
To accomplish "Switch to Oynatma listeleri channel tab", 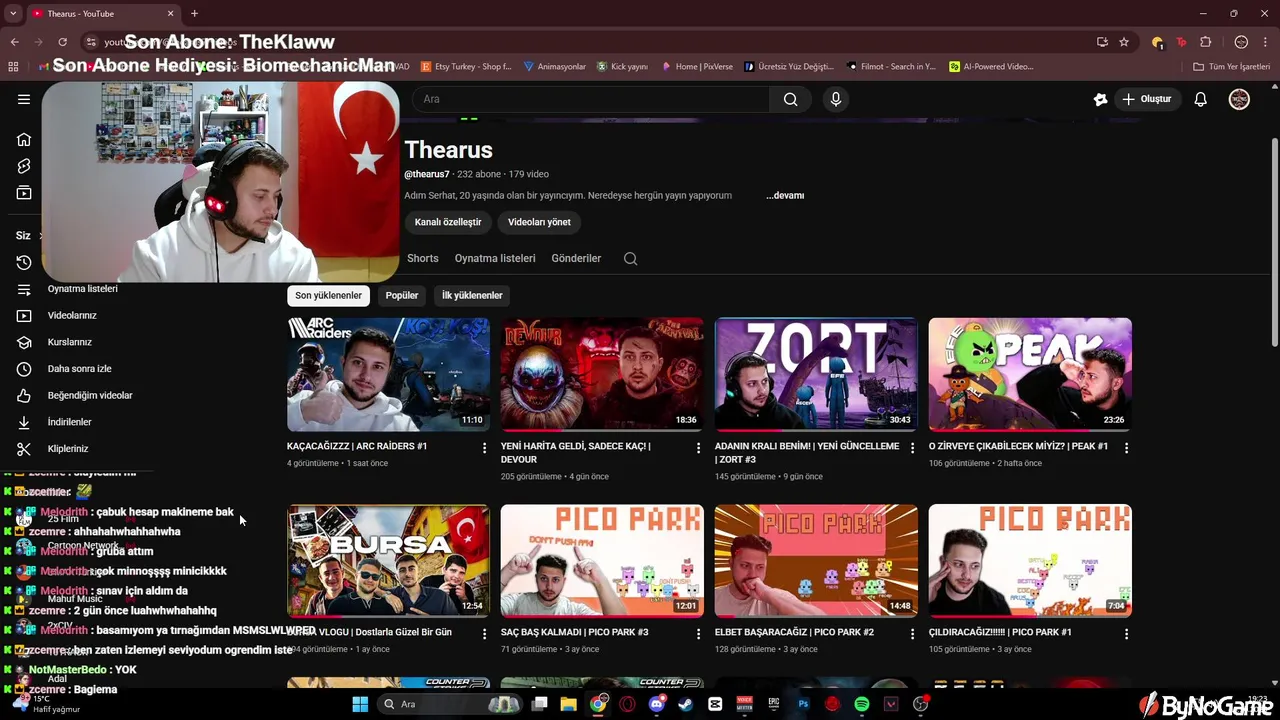I will pyautogui.click(x=495, y=258).
